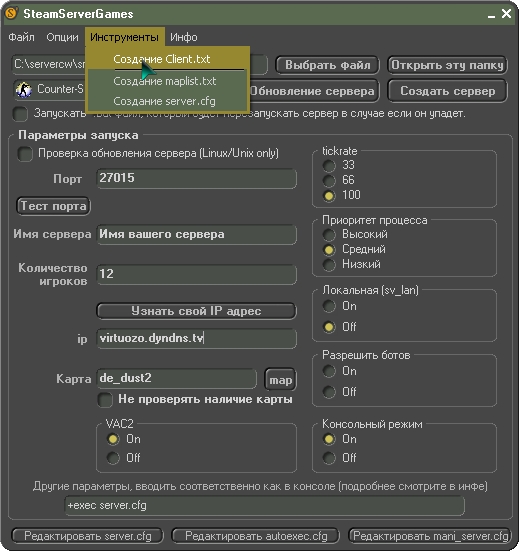Set Разрешить ботов to On
Screen dimensions: 519x551
tap(329, 371)
